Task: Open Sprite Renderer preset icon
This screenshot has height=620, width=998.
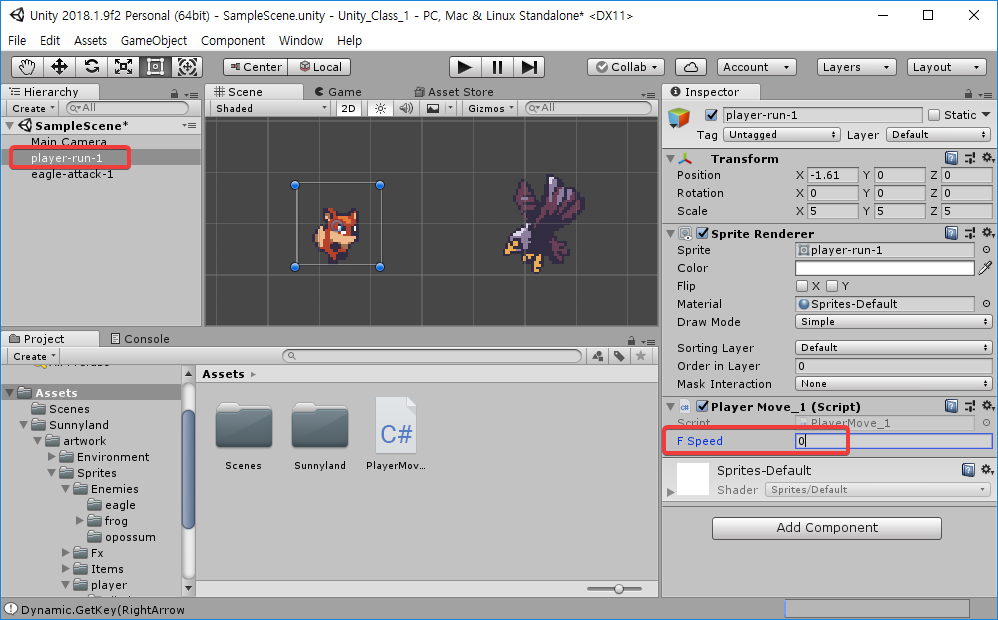Action: pyautogui.click(x=969, y=233)
